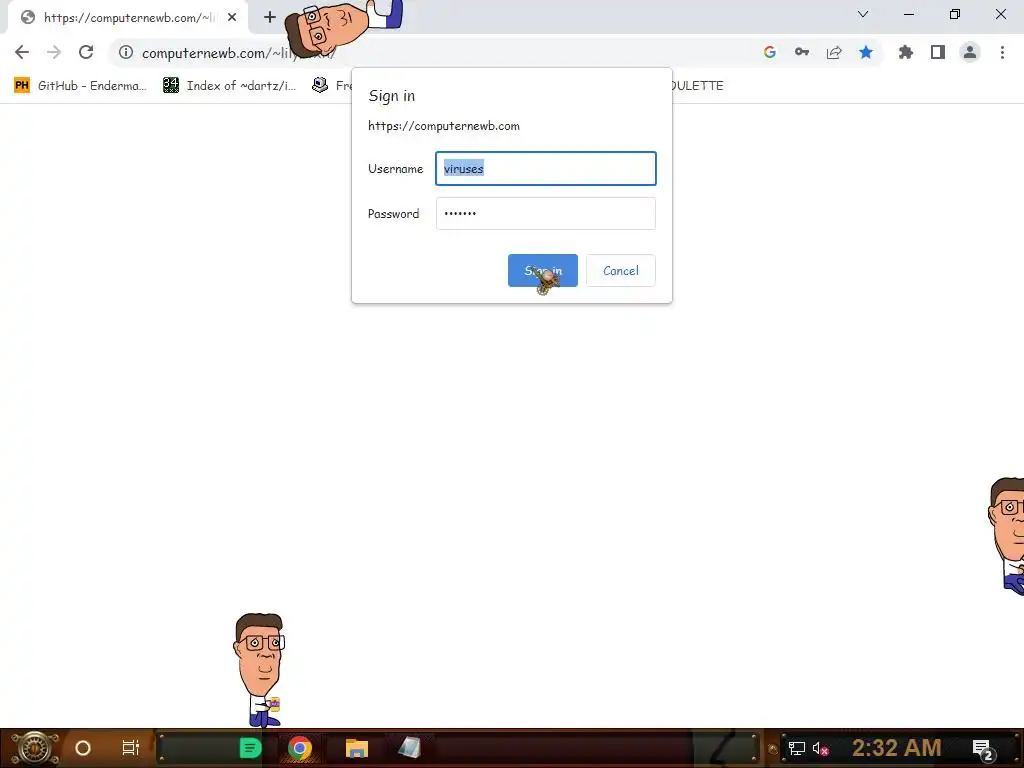Open the GitHub - Enderma... bookmark
Screen dimensions: 1024x768
(x=80, y=86)
